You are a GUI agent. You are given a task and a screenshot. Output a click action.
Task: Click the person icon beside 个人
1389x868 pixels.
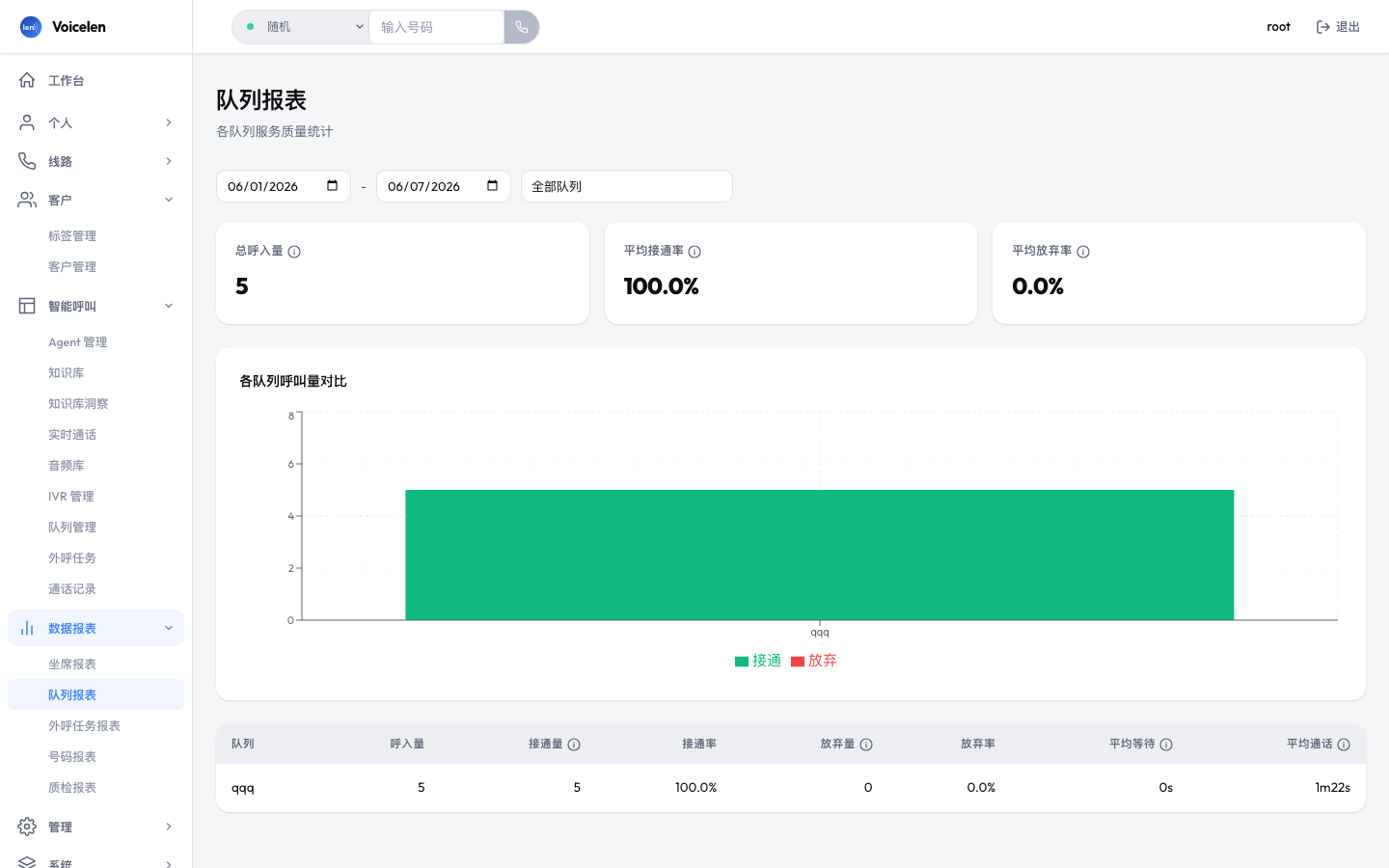pyautogui.click(x=27, y=122)
